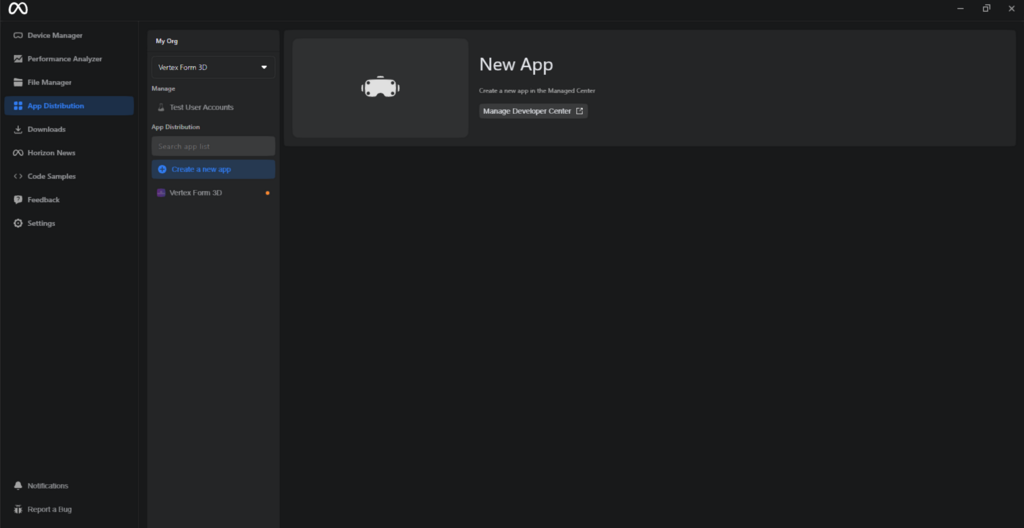The image size is (1024, 528).
Task: Click the Manage Developer Center button
Action: pos(533,111)
